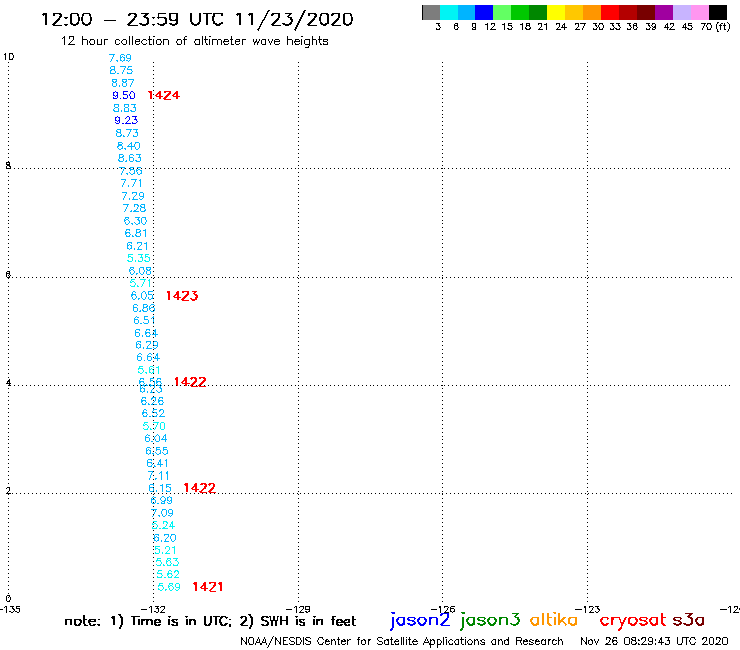Image resolution: width=740 pixels, height=650 pixels.
Task: Select the wave height value 8.63
Action: point(129,158)
